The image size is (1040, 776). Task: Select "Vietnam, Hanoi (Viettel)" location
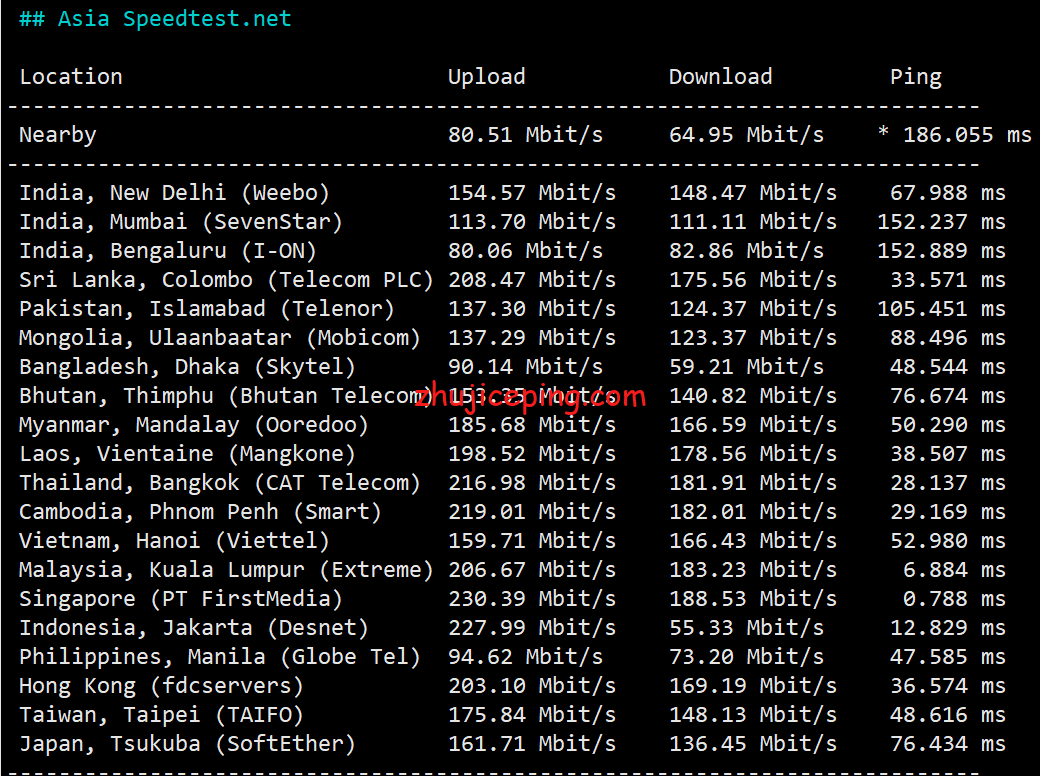(x=174, y=541)
